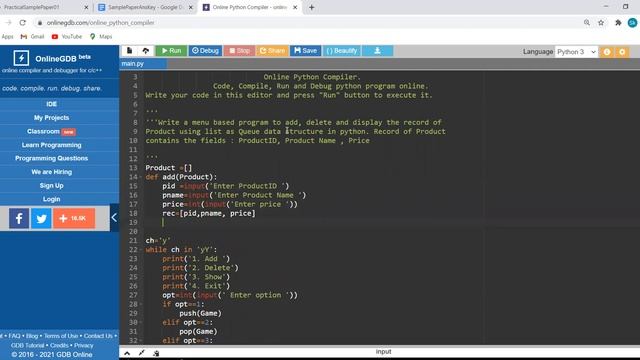Screen dimensions: 640x360
Task: Open the Terms of Use footer link
Action: [61, 336]
